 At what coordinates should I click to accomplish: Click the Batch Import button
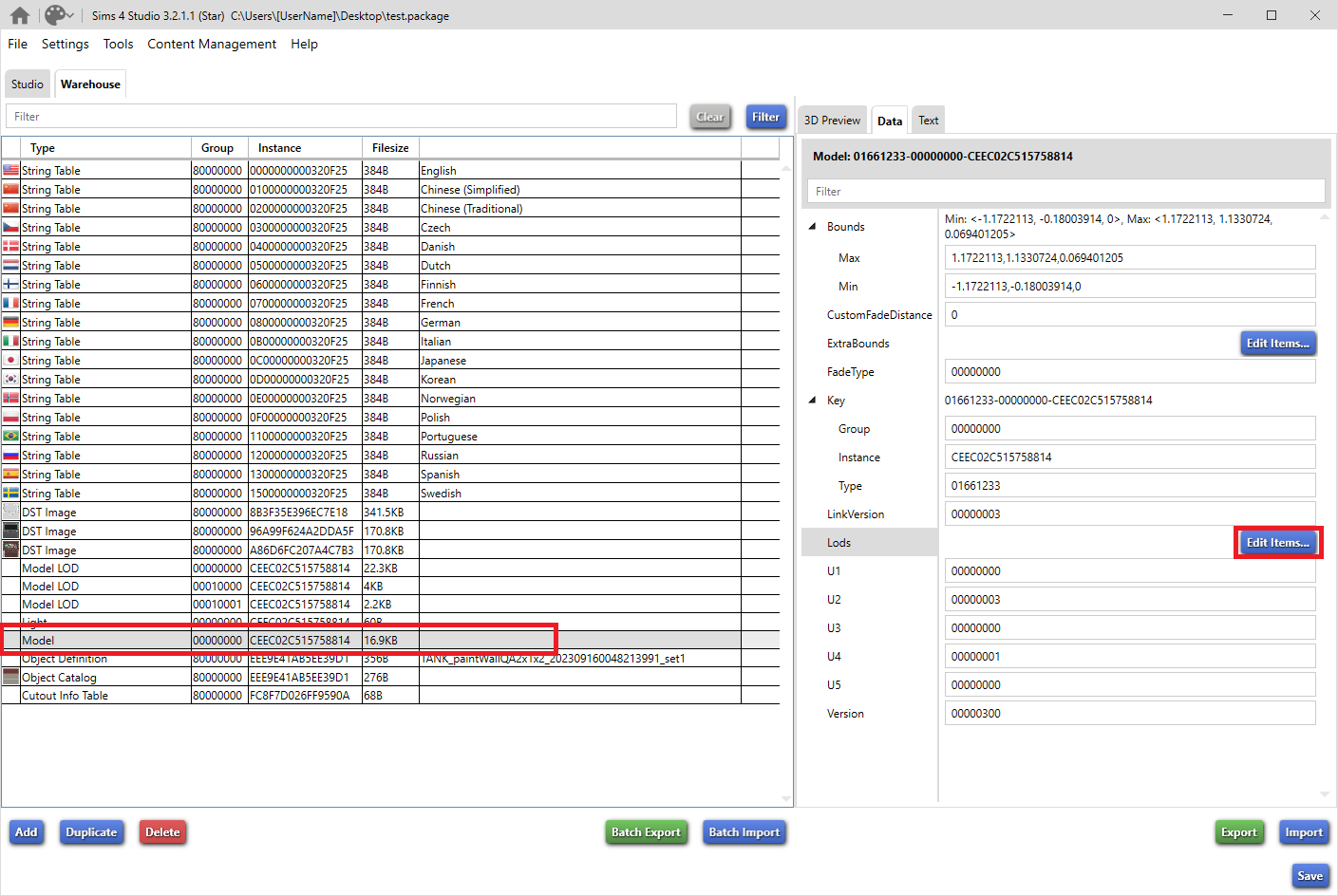(744, 832)
